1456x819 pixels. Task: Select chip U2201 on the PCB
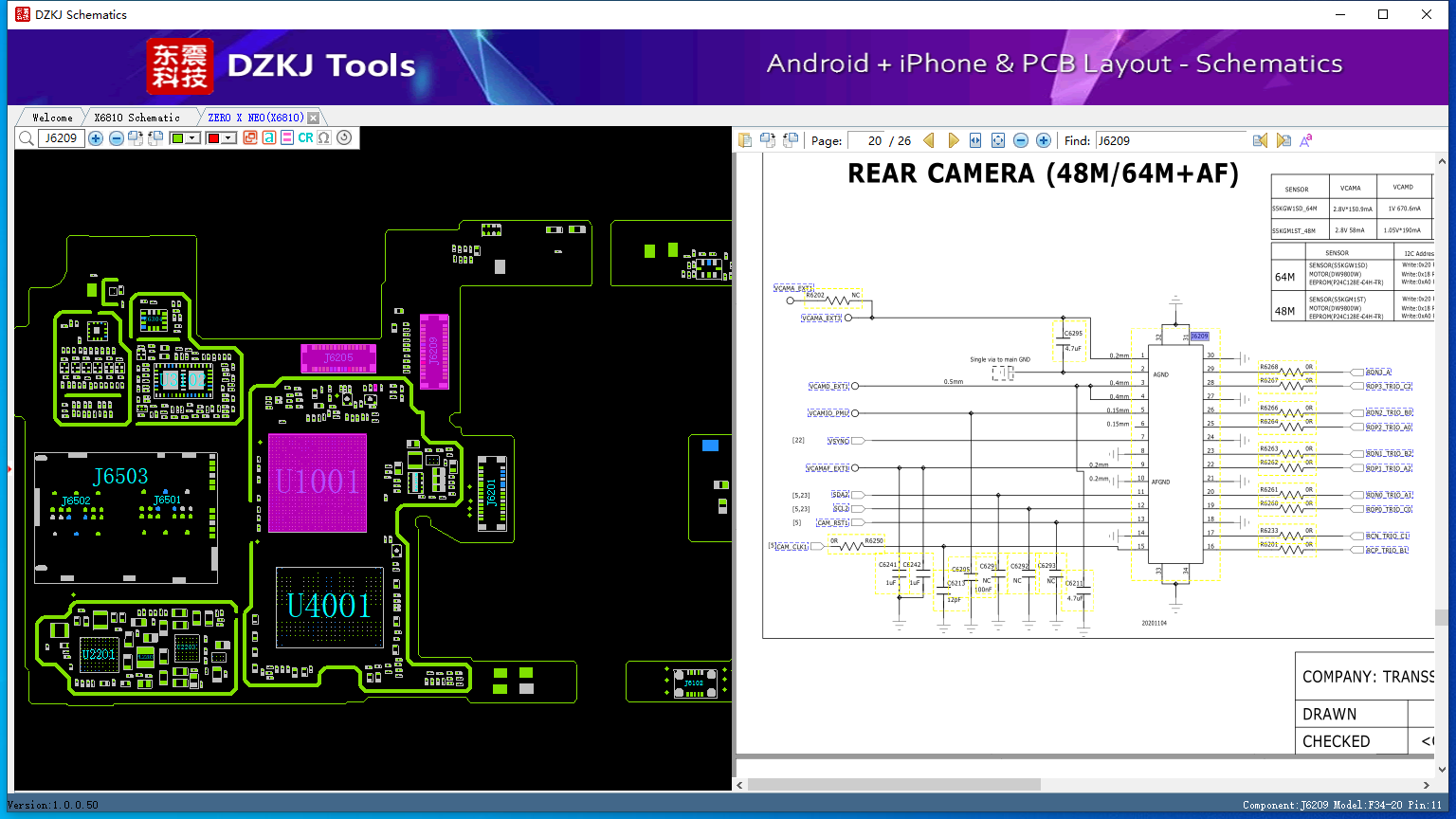pyautogui.click(x=99, y=654)
